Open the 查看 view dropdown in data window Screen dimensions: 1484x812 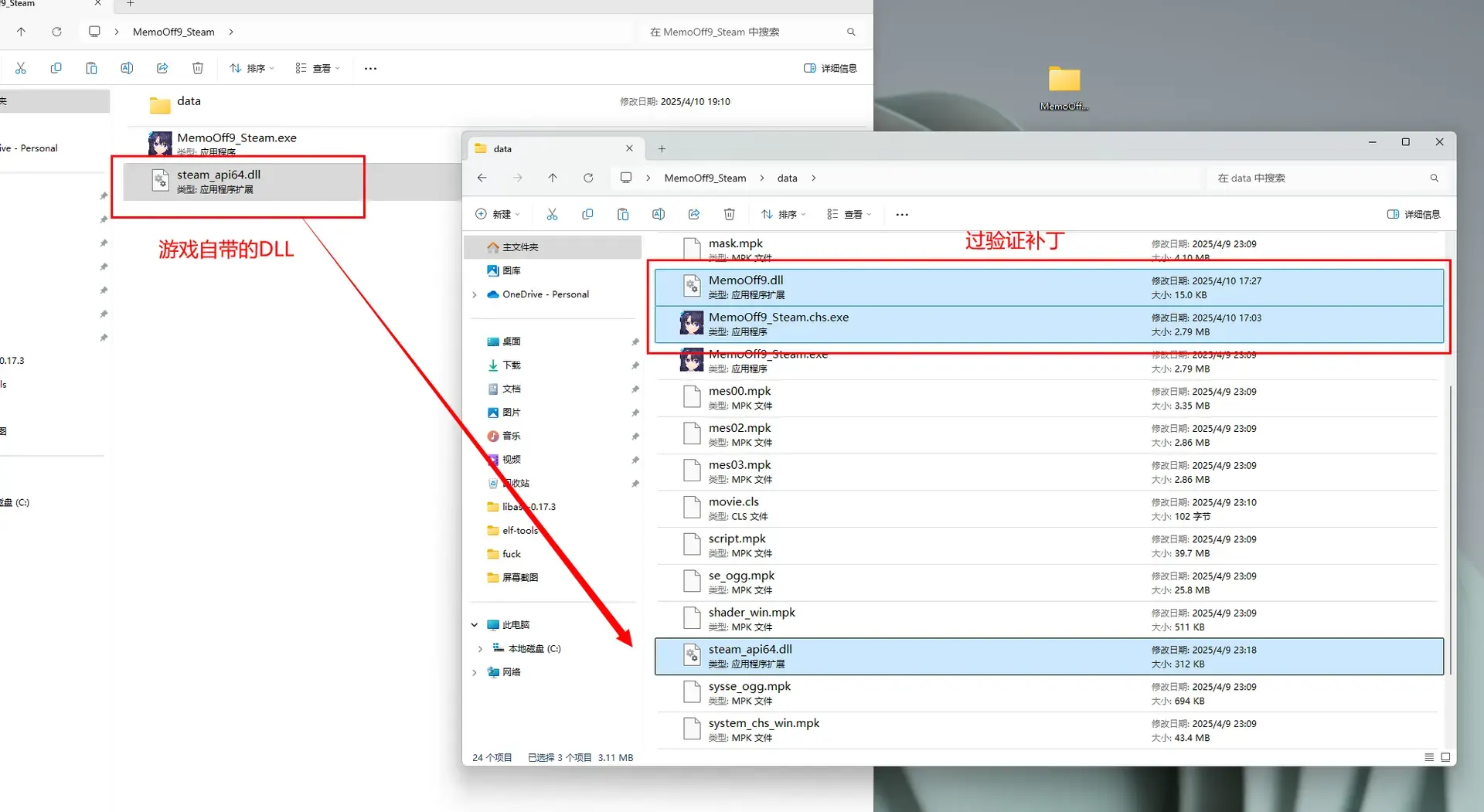[849, 214]
